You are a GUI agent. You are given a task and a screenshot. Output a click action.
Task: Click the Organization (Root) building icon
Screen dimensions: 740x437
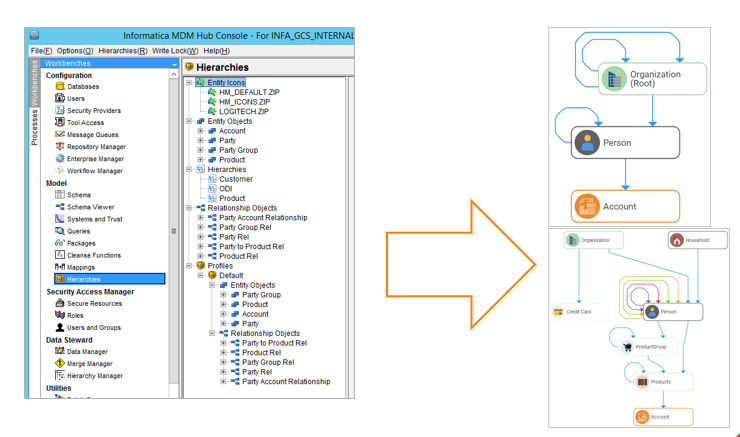point(614,79)
